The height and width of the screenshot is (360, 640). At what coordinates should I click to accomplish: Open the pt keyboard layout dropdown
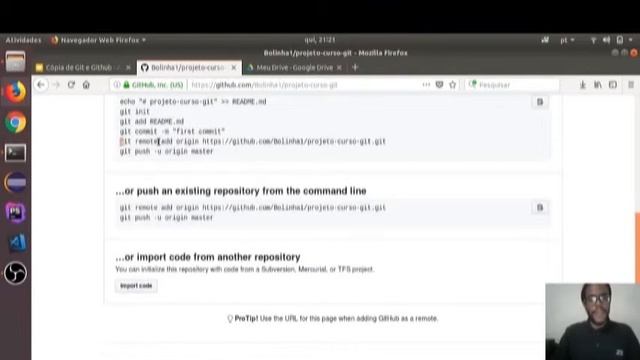(x=567, y=40)
